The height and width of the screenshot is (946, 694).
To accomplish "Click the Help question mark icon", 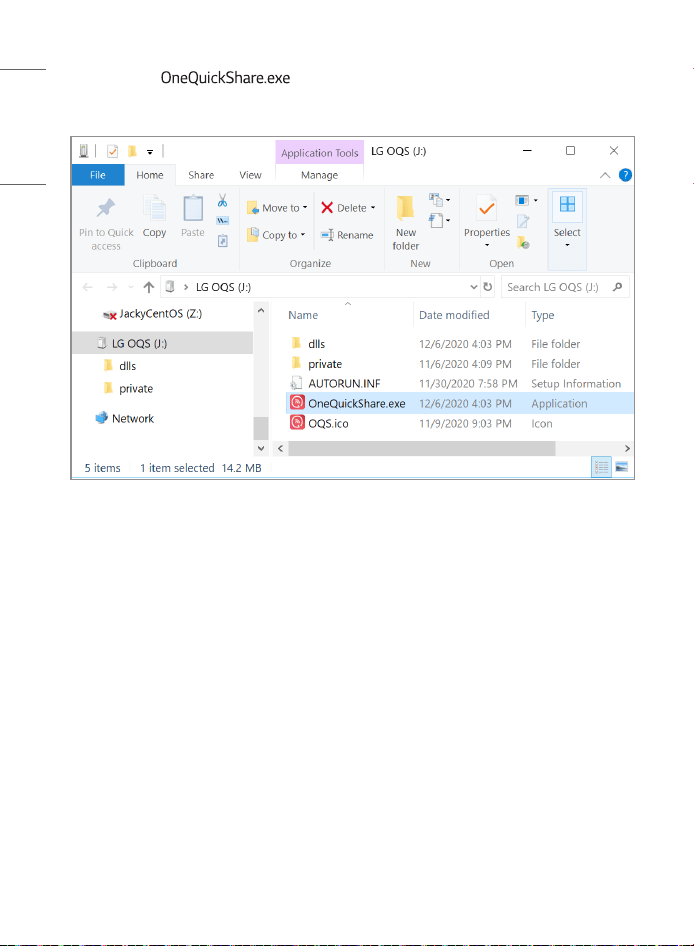I will point(625,175).
